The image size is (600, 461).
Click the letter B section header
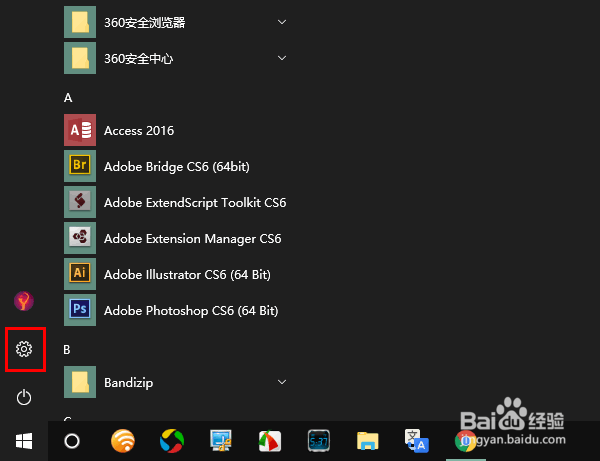[x=67, y=350]
